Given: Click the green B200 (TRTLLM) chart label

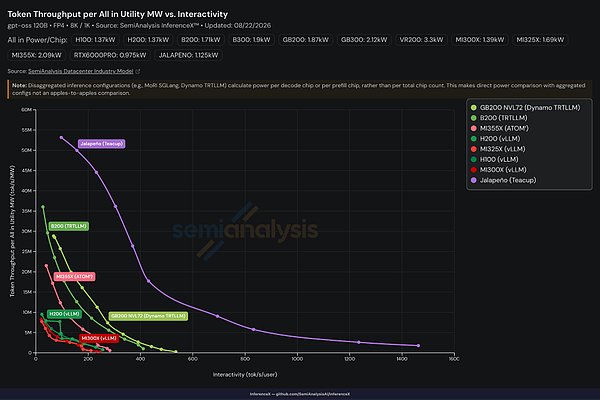Looking at the screenshot, I should 68,226.
